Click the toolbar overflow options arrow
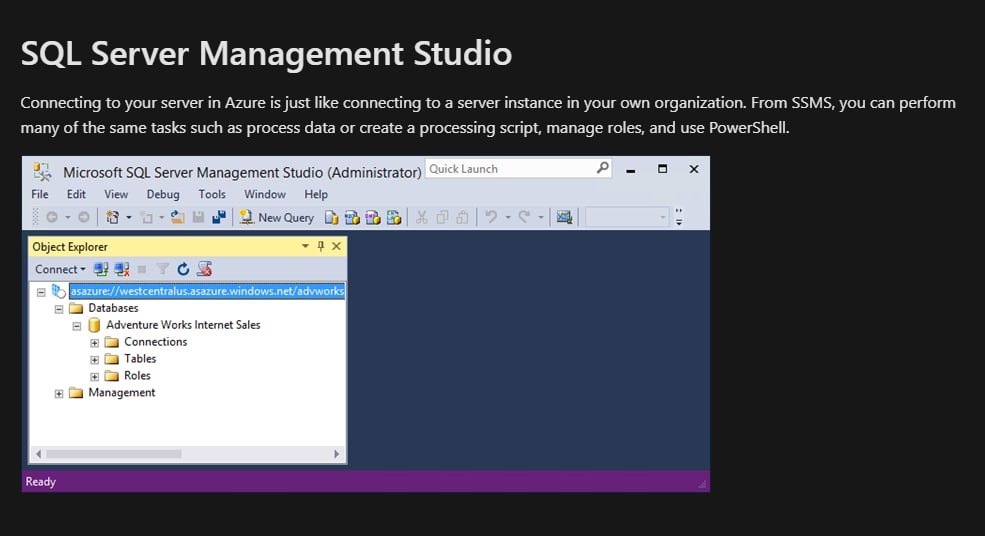Image resolution: width=985 pixels, height=536 pixels. (x=679, y=217)
